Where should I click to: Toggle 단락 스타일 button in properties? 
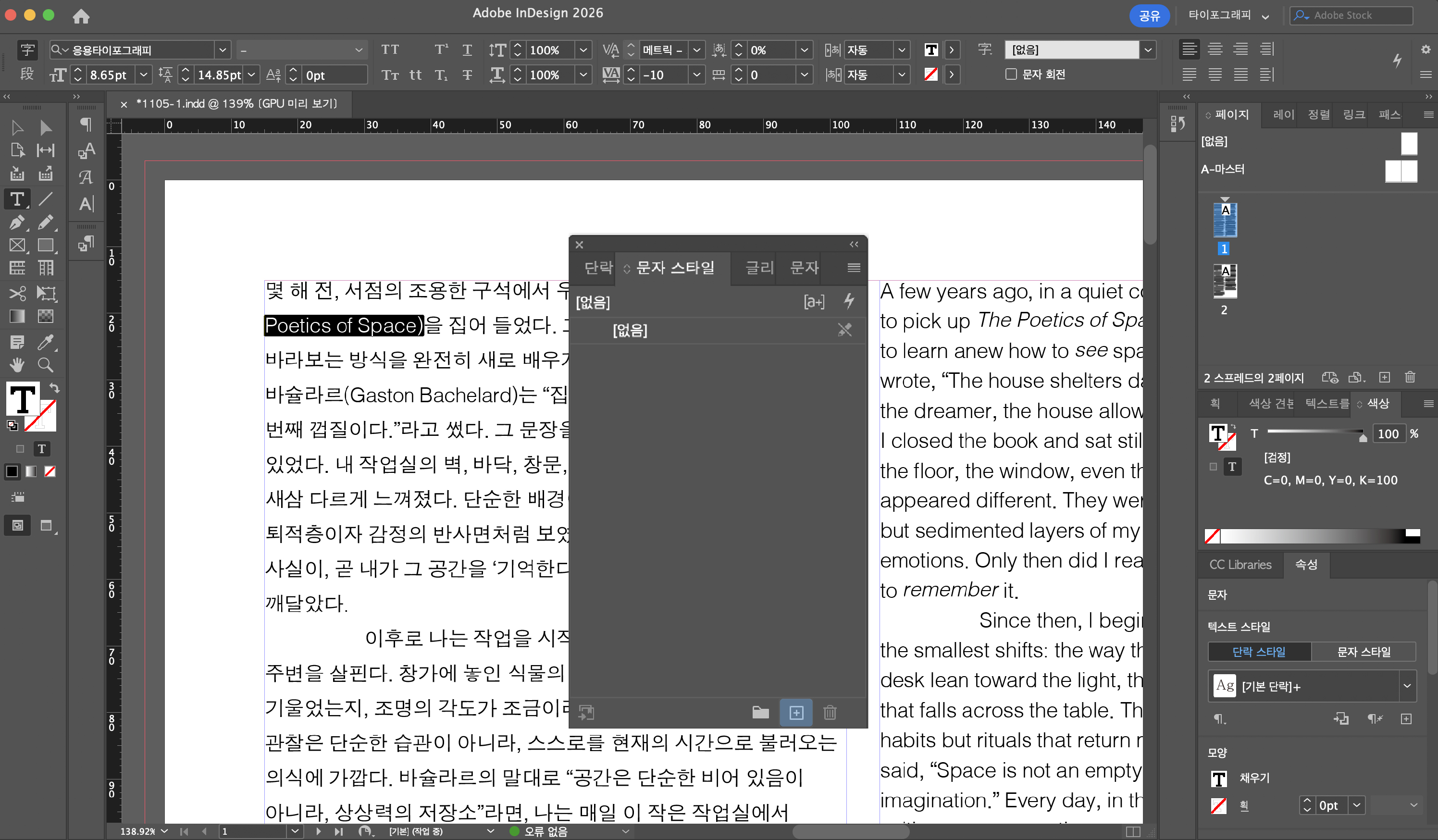[x=1259, y=652]
